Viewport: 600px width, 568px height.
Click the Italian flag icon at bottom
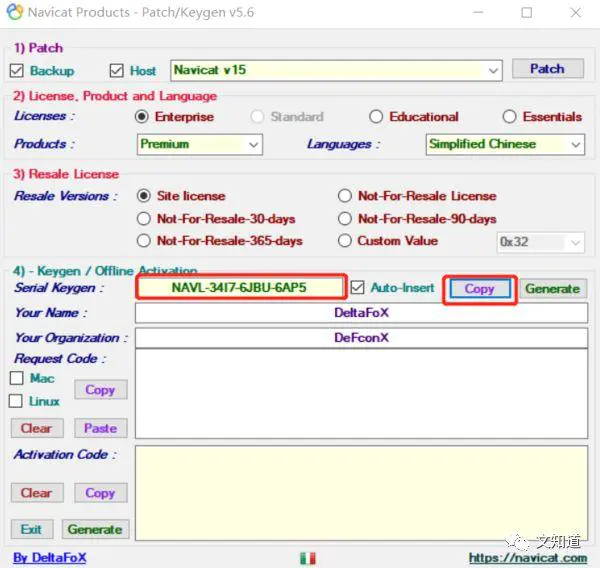pos(308,558)
